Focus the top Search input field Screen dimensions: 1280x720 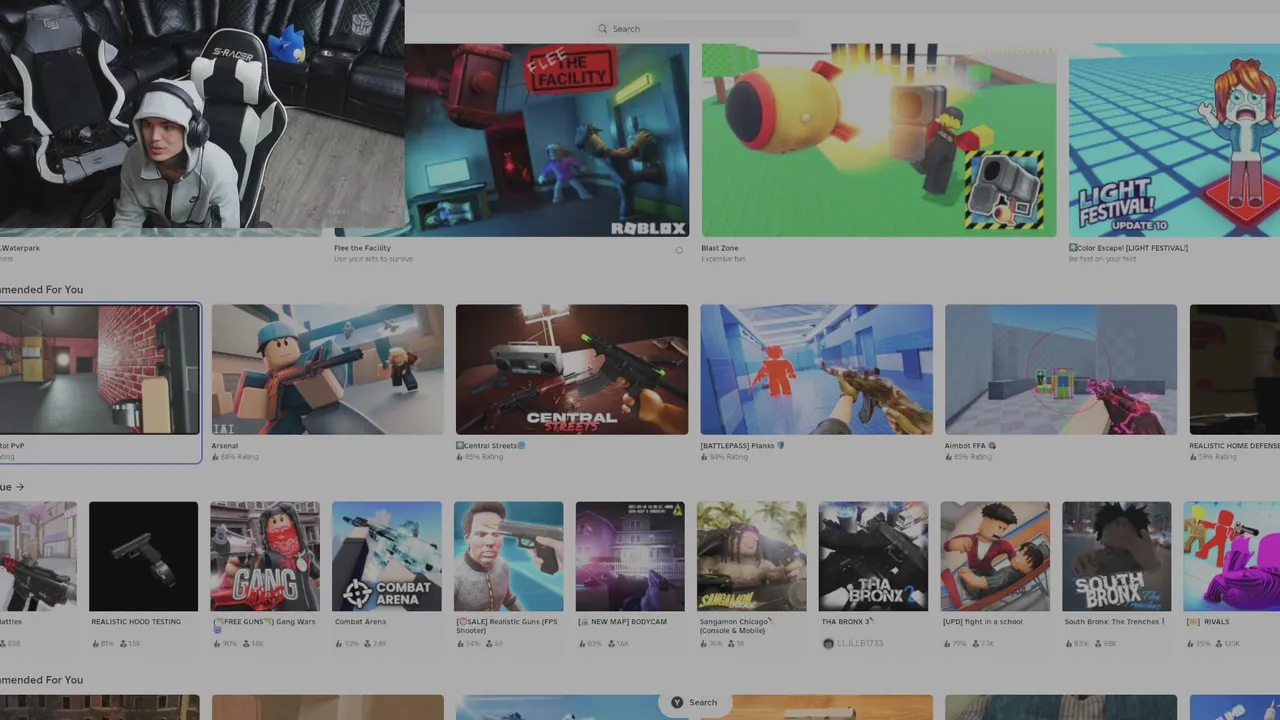coord(696,29)
